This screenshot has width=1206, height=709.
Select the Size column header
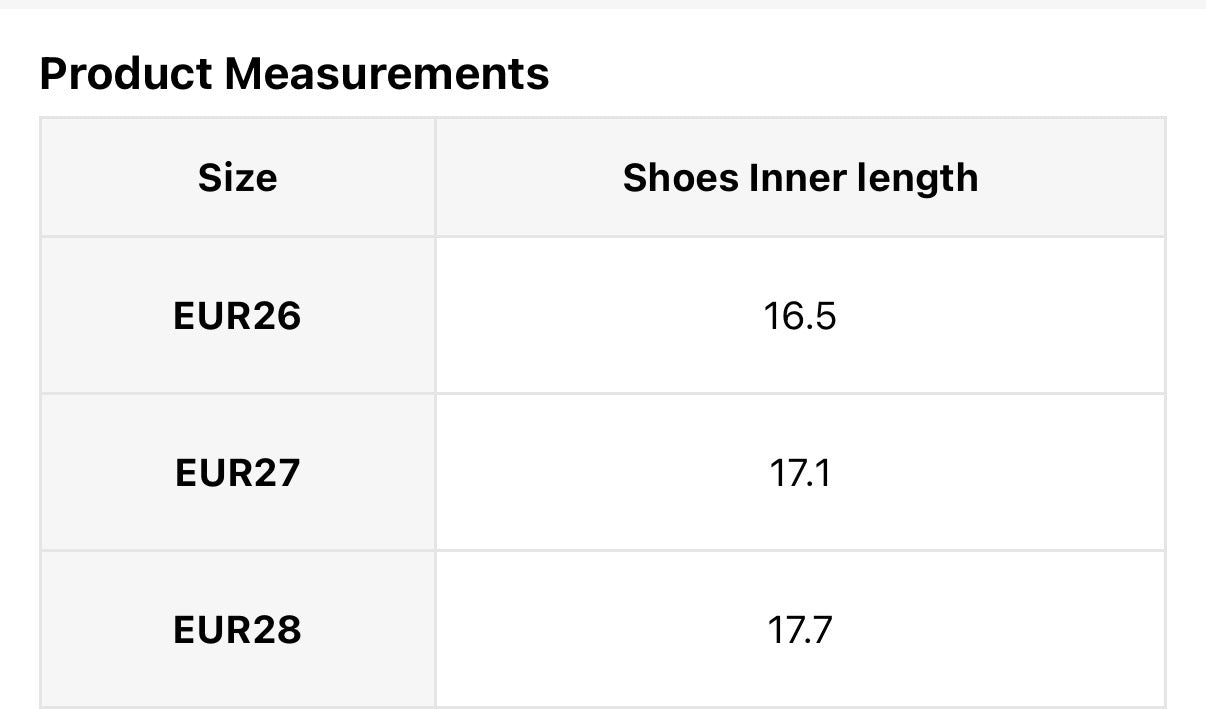point(237,178)
